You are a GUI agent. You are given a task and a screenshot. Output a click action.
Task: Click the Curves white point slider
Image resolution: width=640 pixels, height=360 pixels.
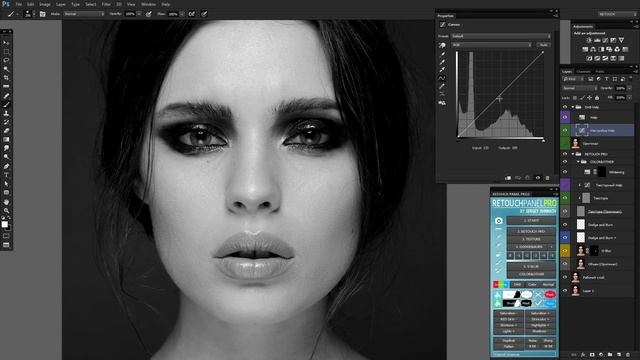click(543, 140)
